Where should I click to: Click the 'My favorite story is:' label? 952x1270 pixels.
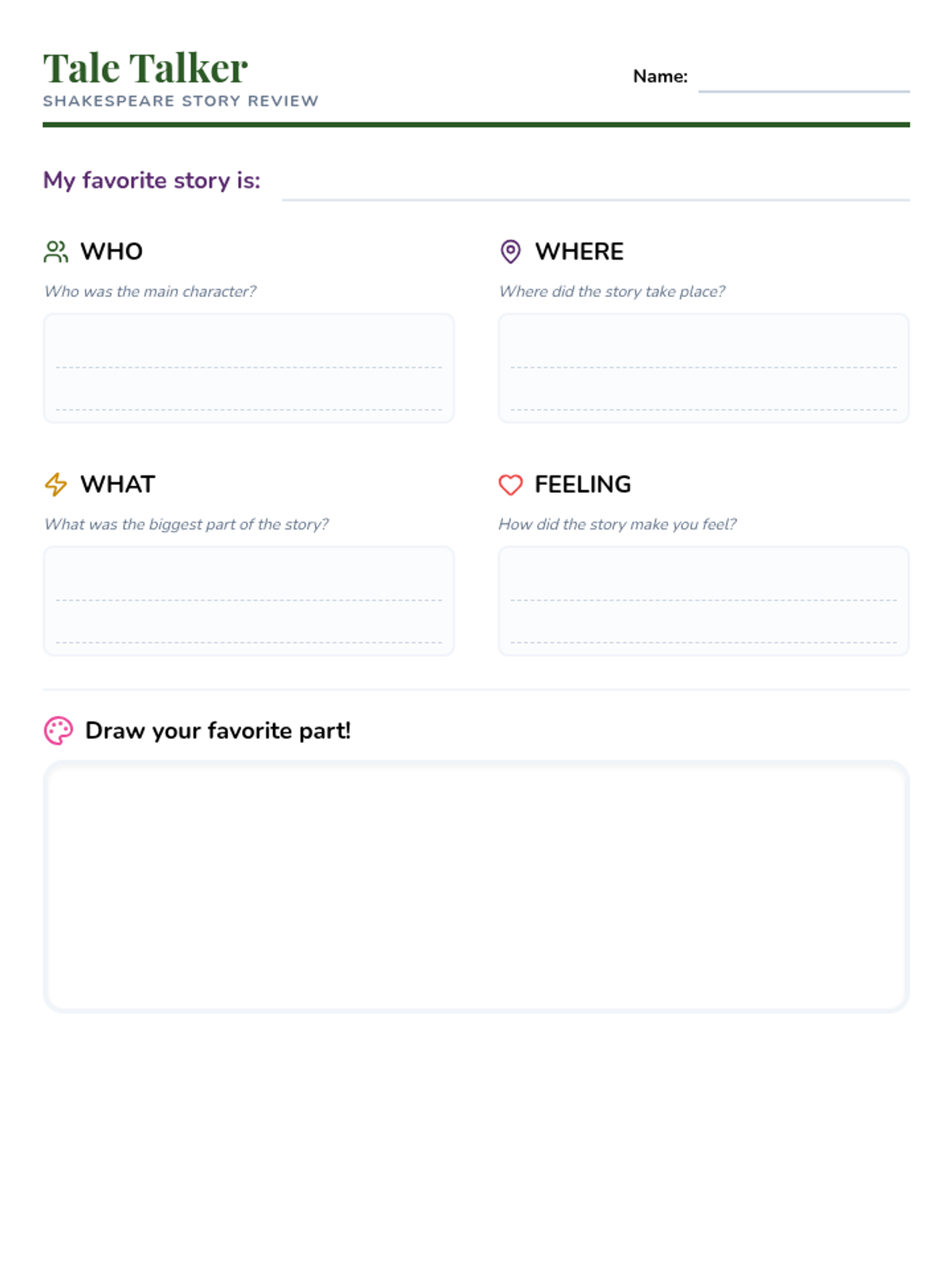(152, 180)
